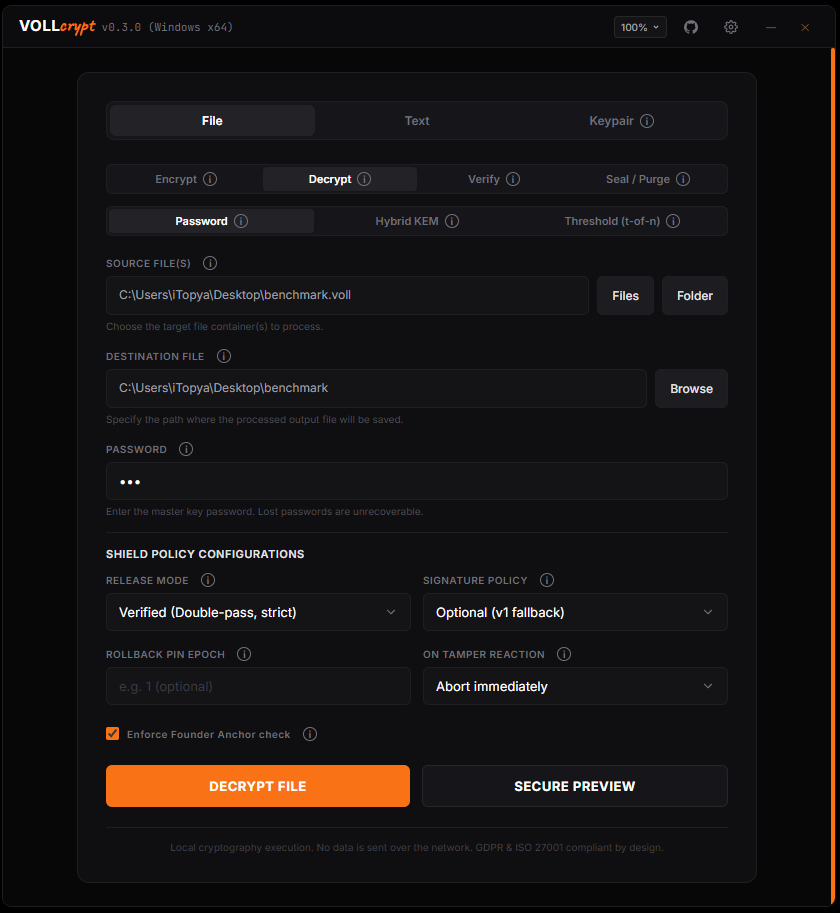Viewport: 840px width, 913px height.
Task: Click the info icon beside Threshold (t-of-n)
Action: 673,221
